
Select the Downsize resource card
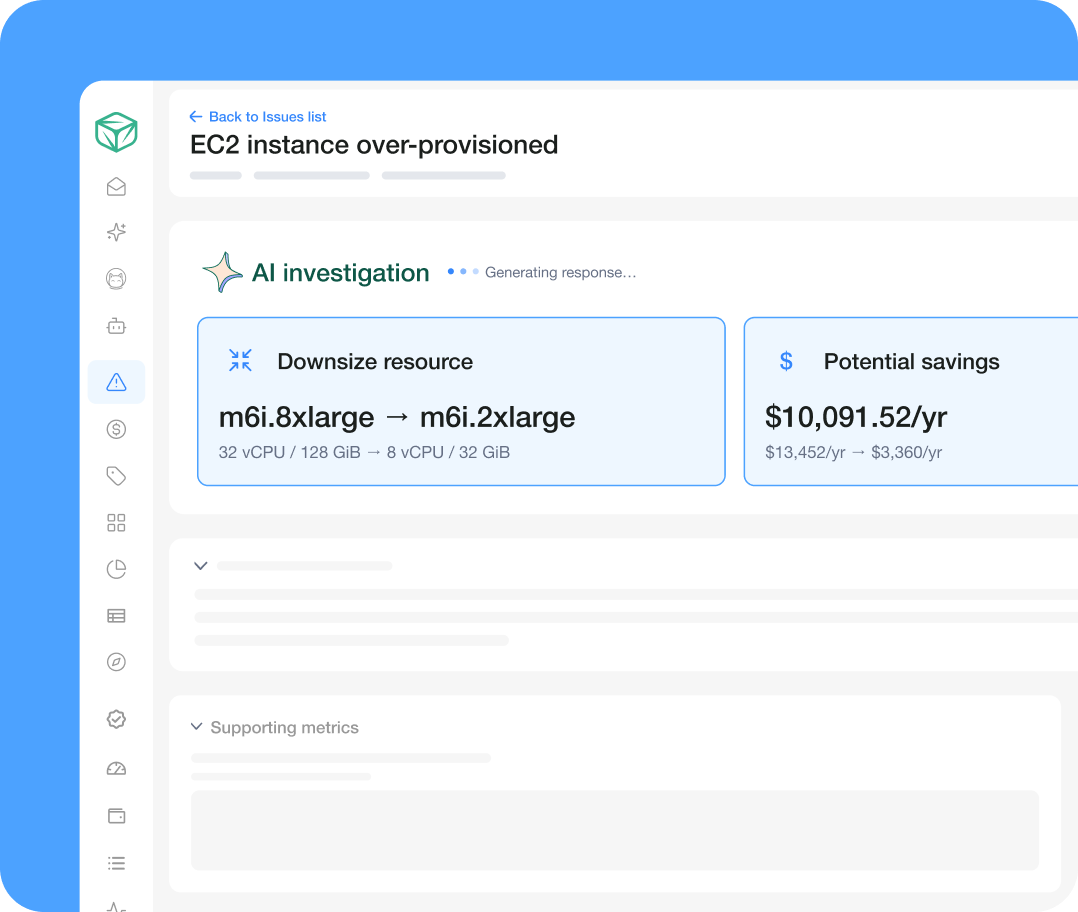(x=461, y=401)
